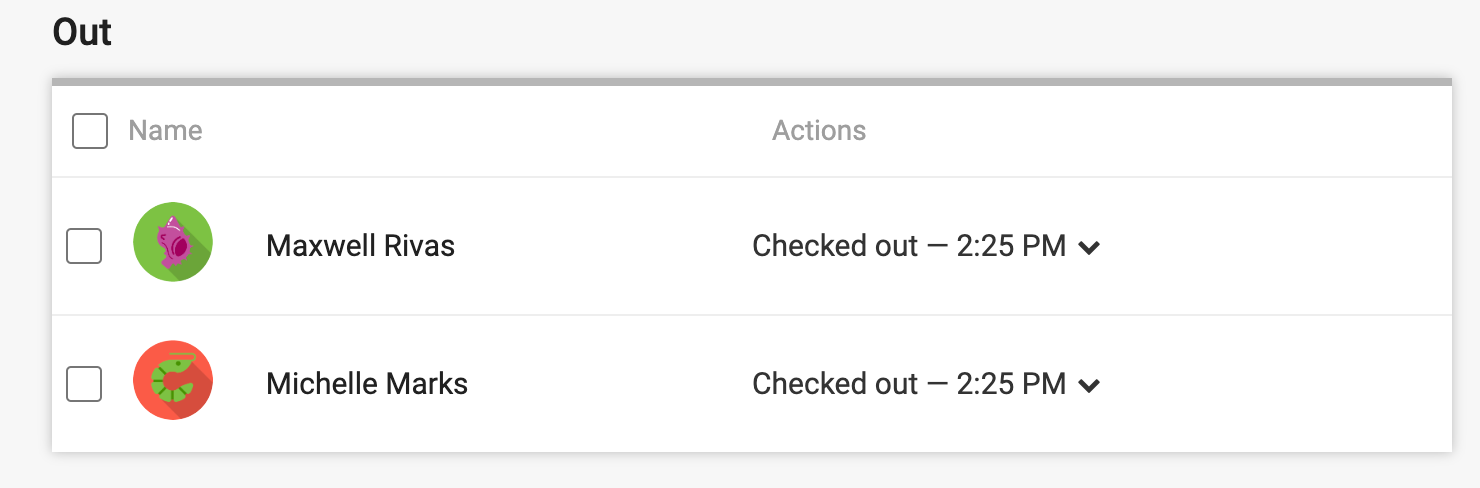1480x488 pixels.
Task: Click the Out section heading
Action: pos(82,32)
